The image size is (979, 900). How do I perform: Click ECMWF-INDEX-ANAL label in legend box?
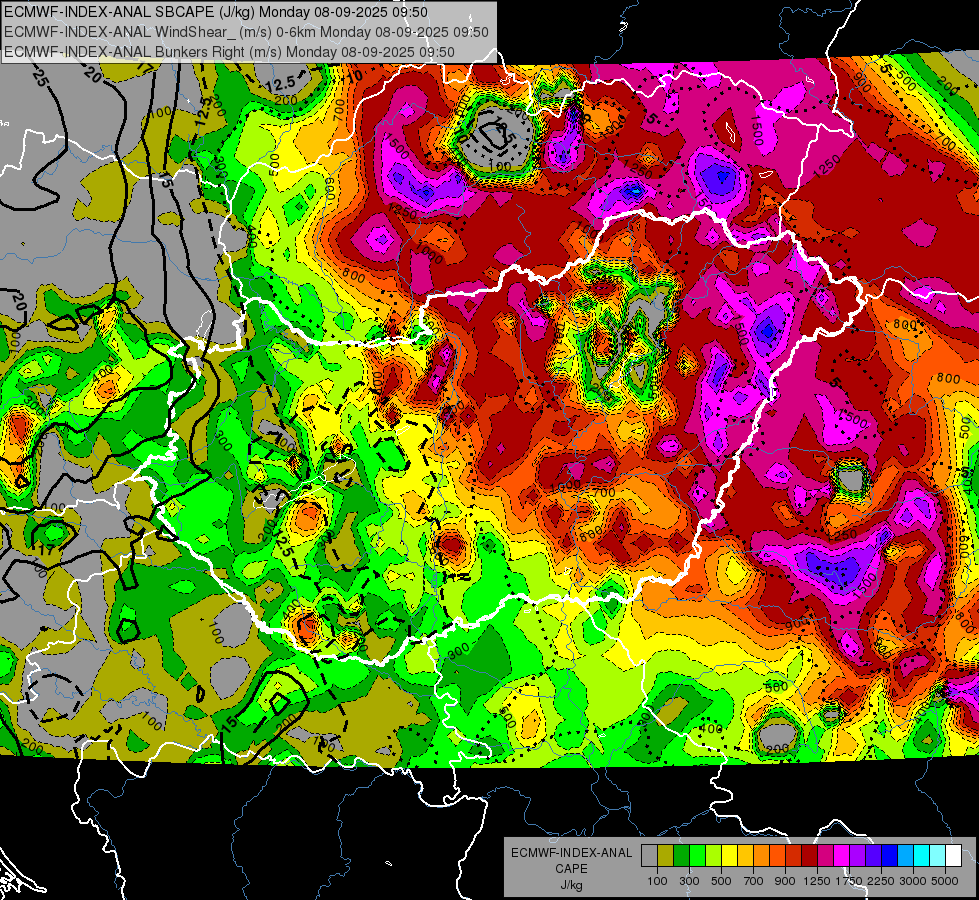point(571,853)
